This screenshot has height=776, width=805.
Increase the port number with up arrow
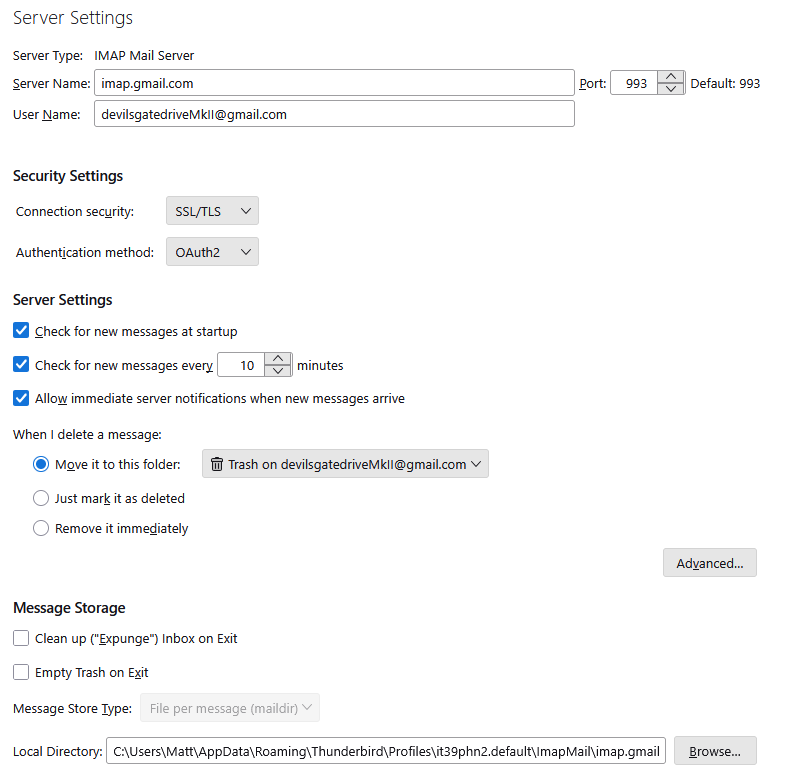pyautogui.click(x=670, y=77)
